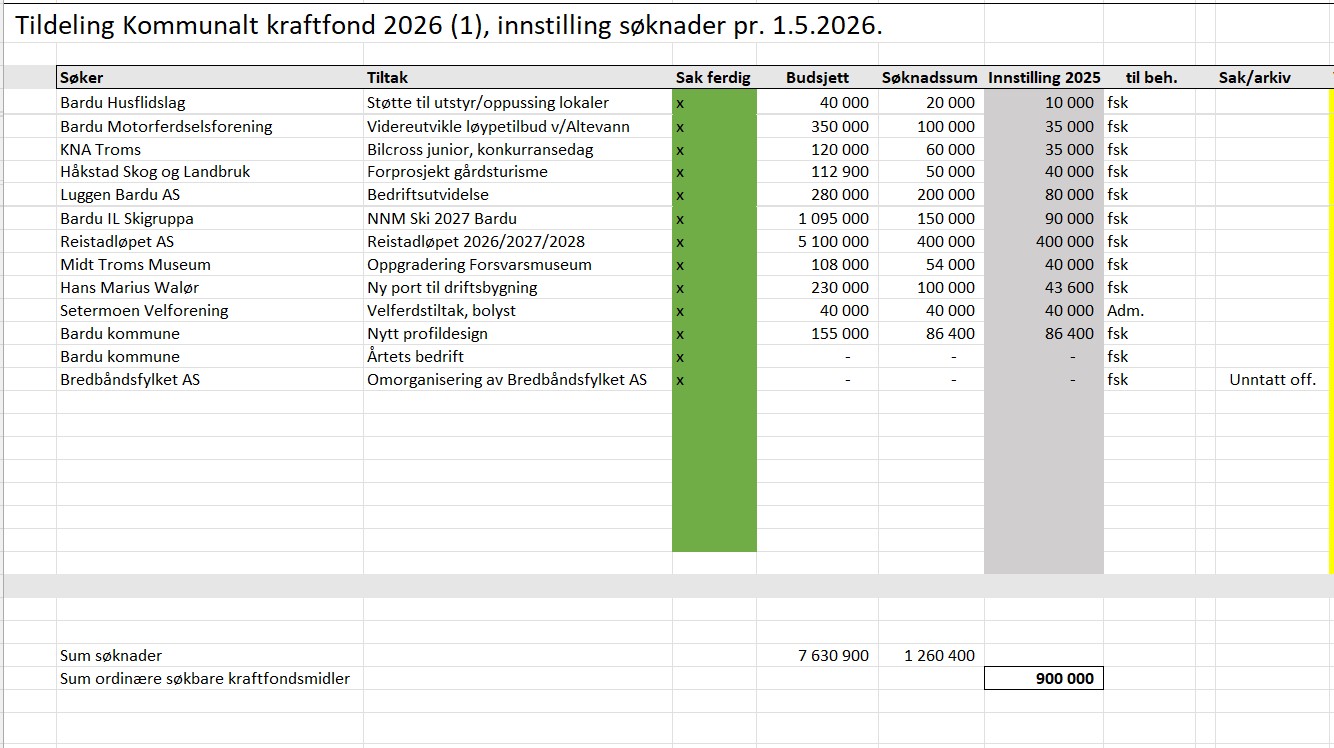The height and width of the screenshot is (748, 1334).
Task: Click recommendation value '43 600'
Action: [1070, 287]
